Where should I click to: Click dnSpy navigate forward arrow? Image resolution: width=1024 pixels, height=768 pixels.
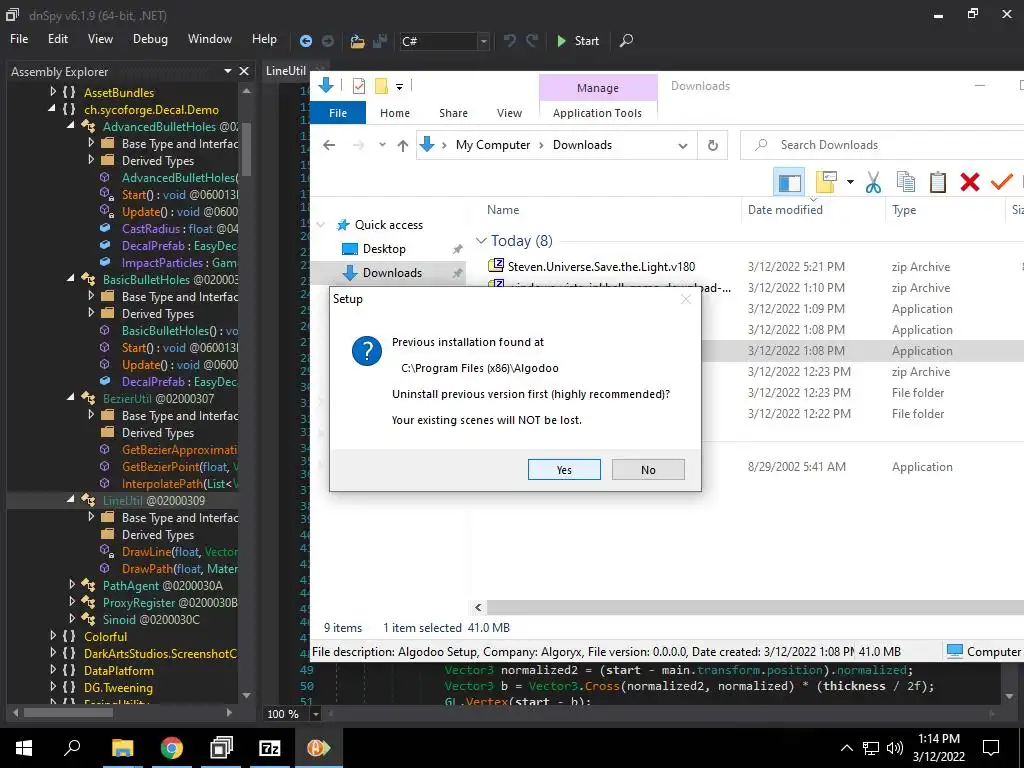pyautogui.click(x=328, y=41)
